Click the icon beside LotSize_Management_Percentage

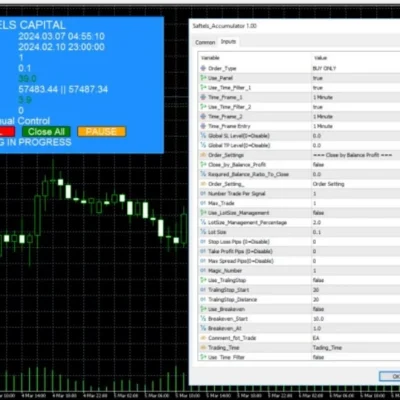pyautogui.click(x=203, y=222)
